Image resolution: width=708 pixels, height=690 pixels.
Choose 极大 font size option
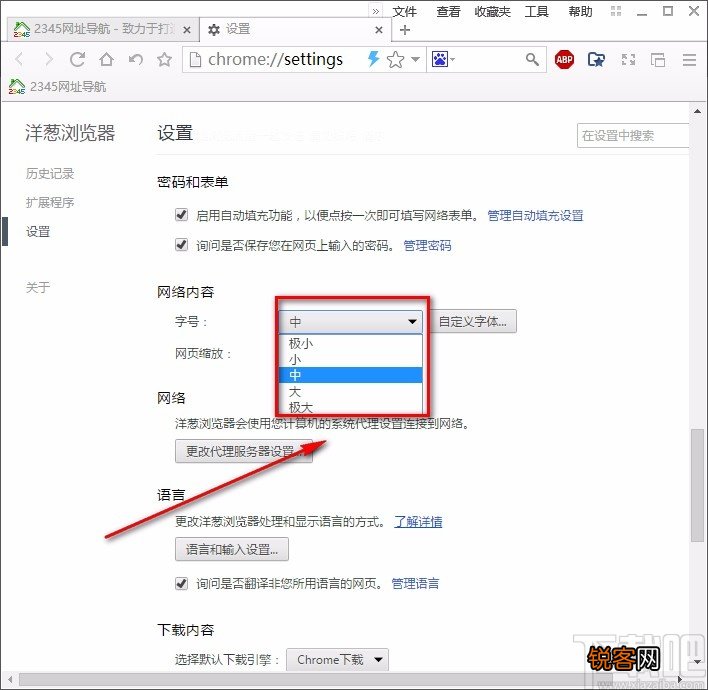coord(351,407)
